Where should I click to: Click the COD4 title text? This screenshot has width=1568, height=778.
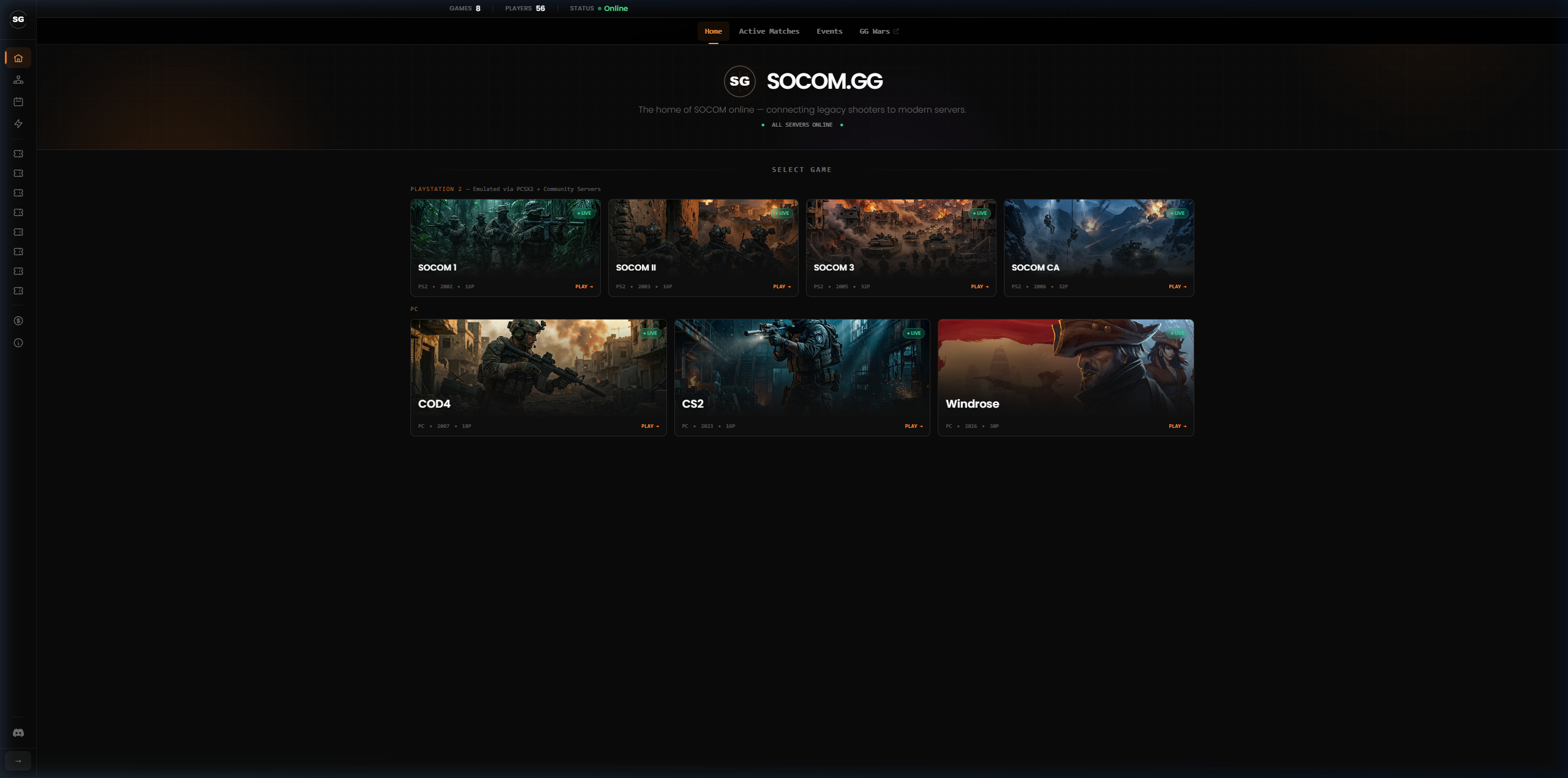[x=434, y=404]
